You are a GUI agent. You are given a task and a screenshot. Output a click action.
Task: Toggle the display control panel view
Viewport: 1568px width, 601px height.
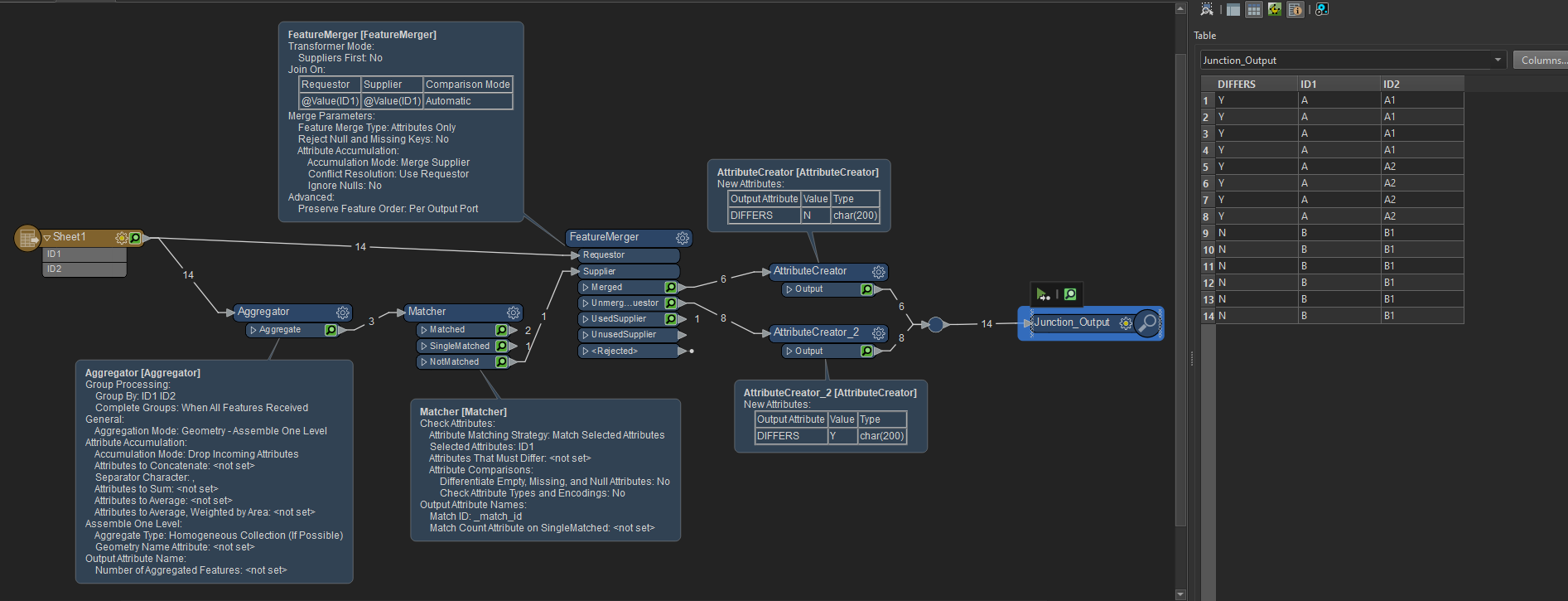click(1233, 9)
